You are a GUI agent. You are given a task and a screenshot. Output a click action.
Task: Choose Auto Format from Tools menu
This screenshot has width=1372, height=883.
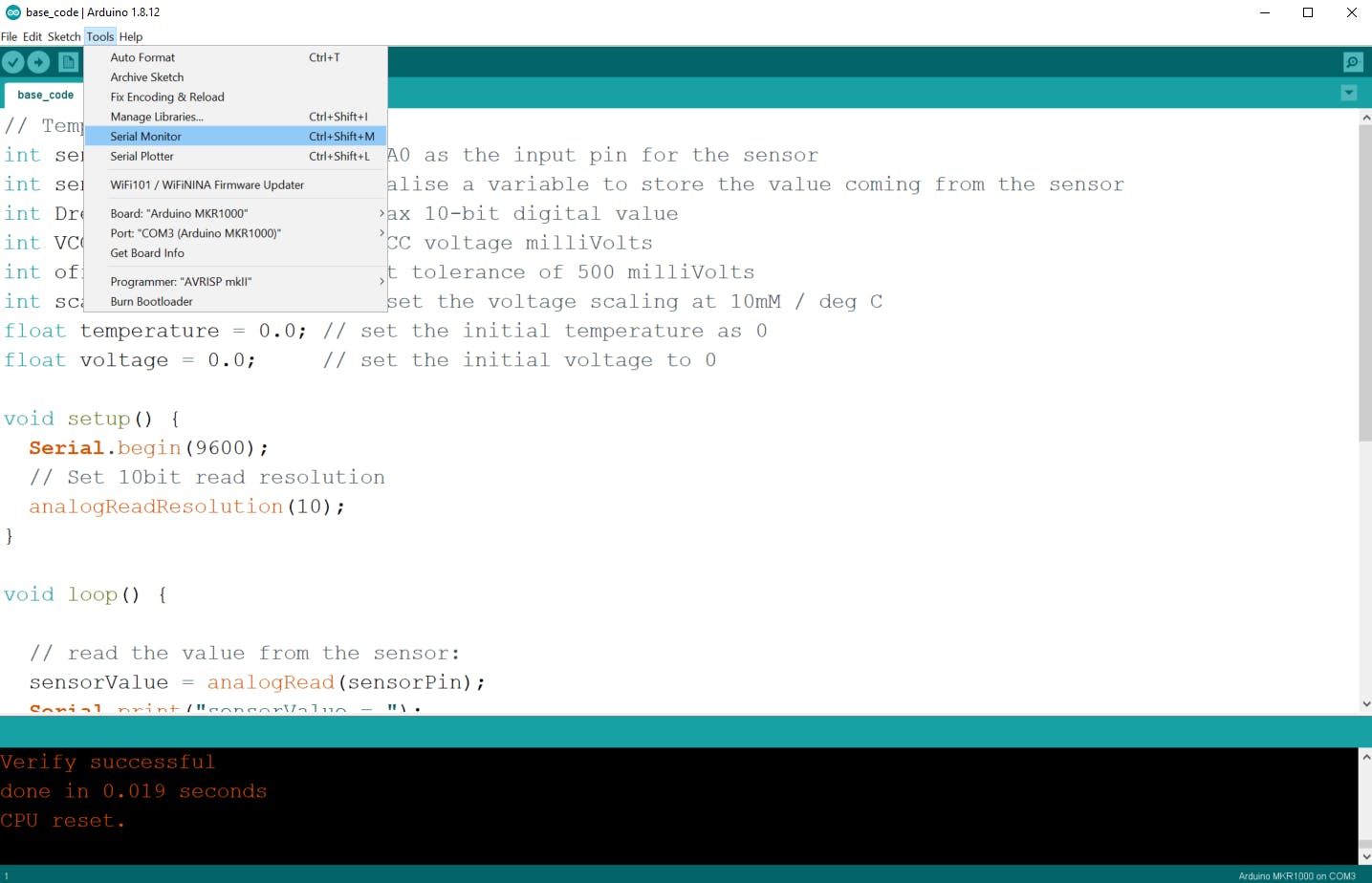(236, 57)
